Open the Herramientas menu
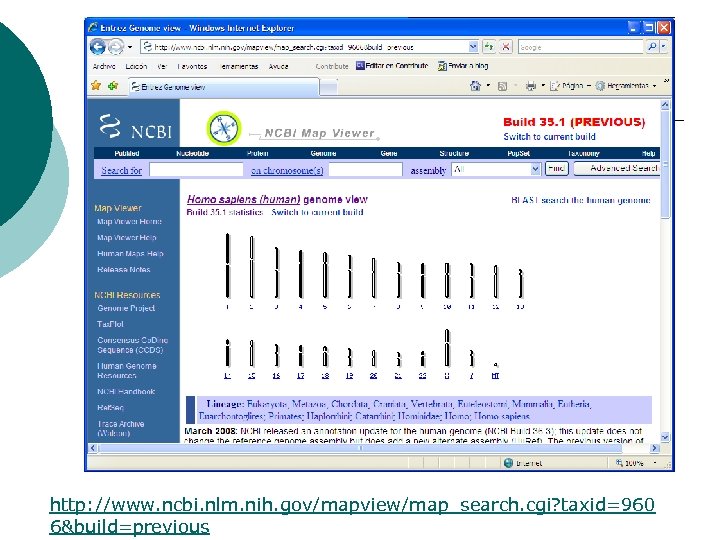The width and height of the screenshot is (720, 540). click(239, 66)
